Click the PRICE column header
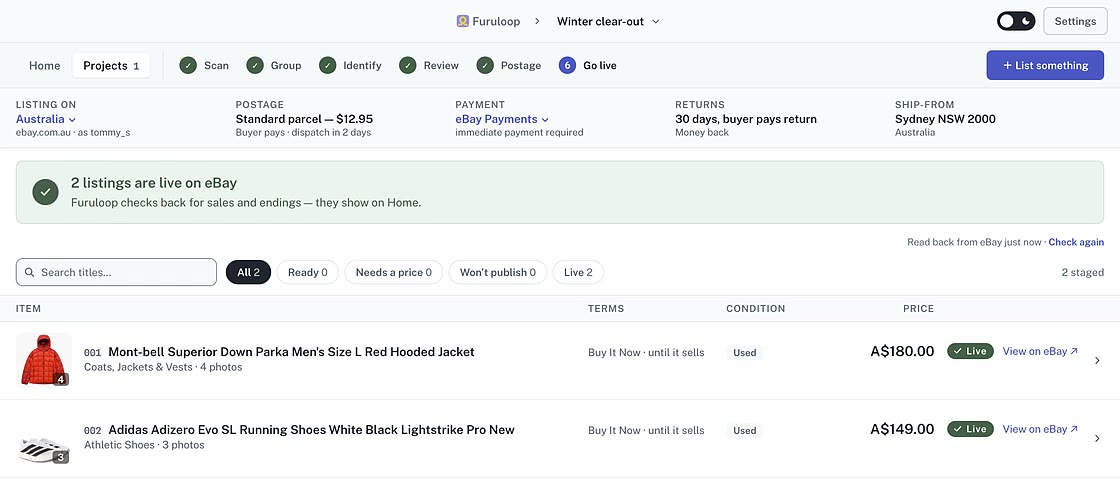 coord(919,309)
